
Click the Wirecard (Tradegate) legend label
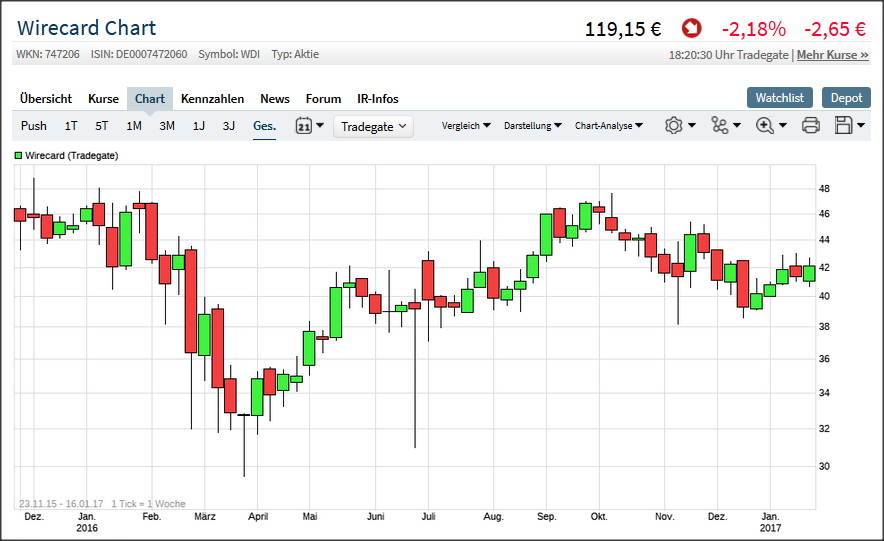pyautogui.click(x=72, y=156)
